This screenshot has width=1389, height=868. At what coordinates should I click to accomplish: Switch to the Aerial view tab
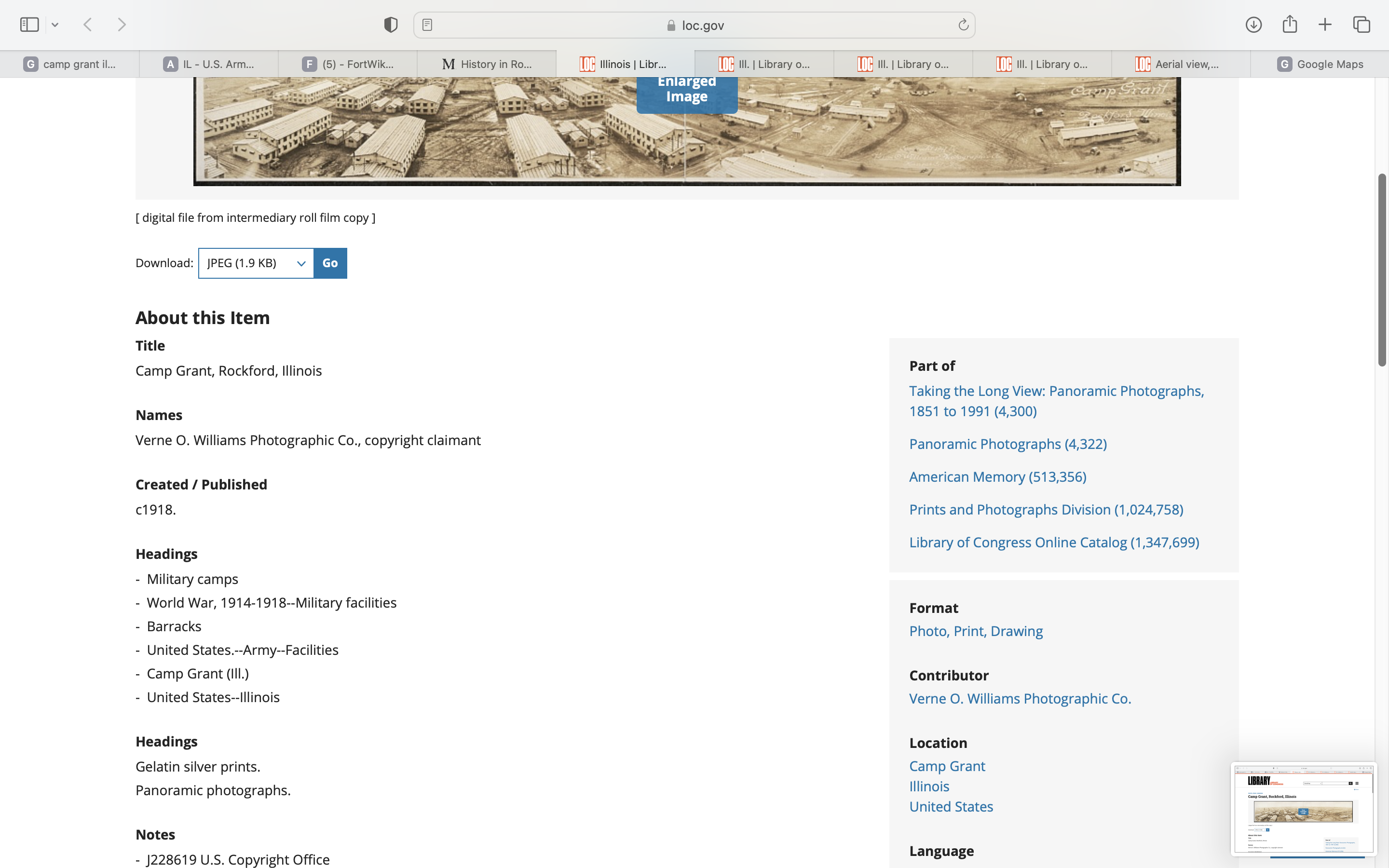[1181, 64]
